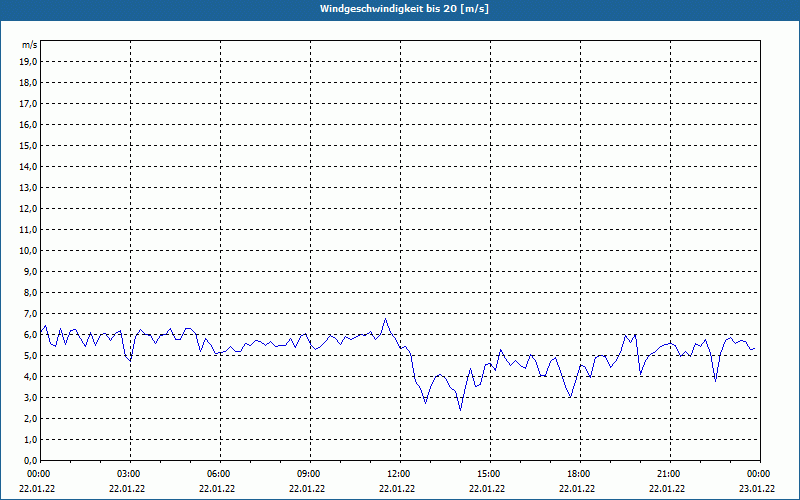This screenshot has height=500, width=800.
Task: Select the "18,0" y-axis label
Action: tap(28, 83)
